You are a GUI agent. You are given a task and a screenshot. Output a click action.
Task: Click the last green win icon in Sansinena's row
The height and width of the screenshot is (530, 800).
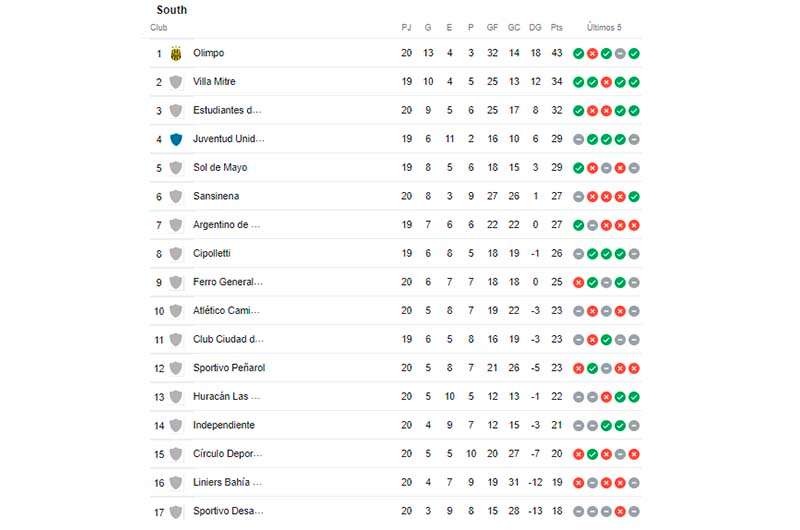[x=634, y=196]
